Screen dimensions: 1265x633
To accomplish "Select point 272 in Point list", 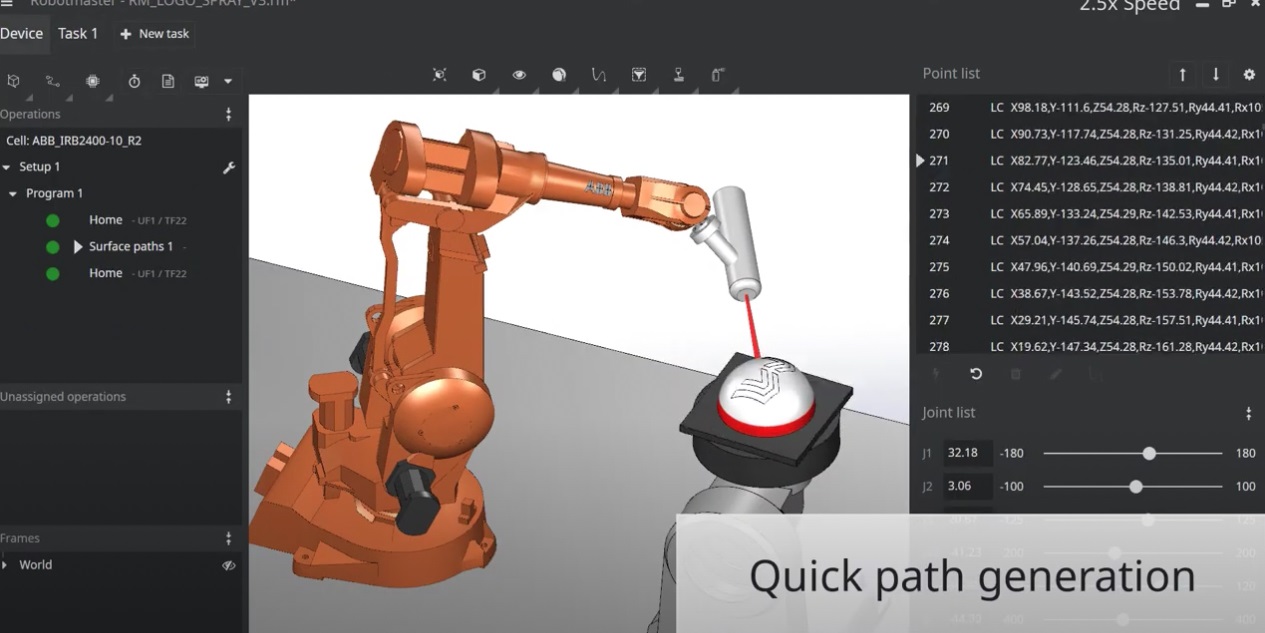I will [1091, 187].
